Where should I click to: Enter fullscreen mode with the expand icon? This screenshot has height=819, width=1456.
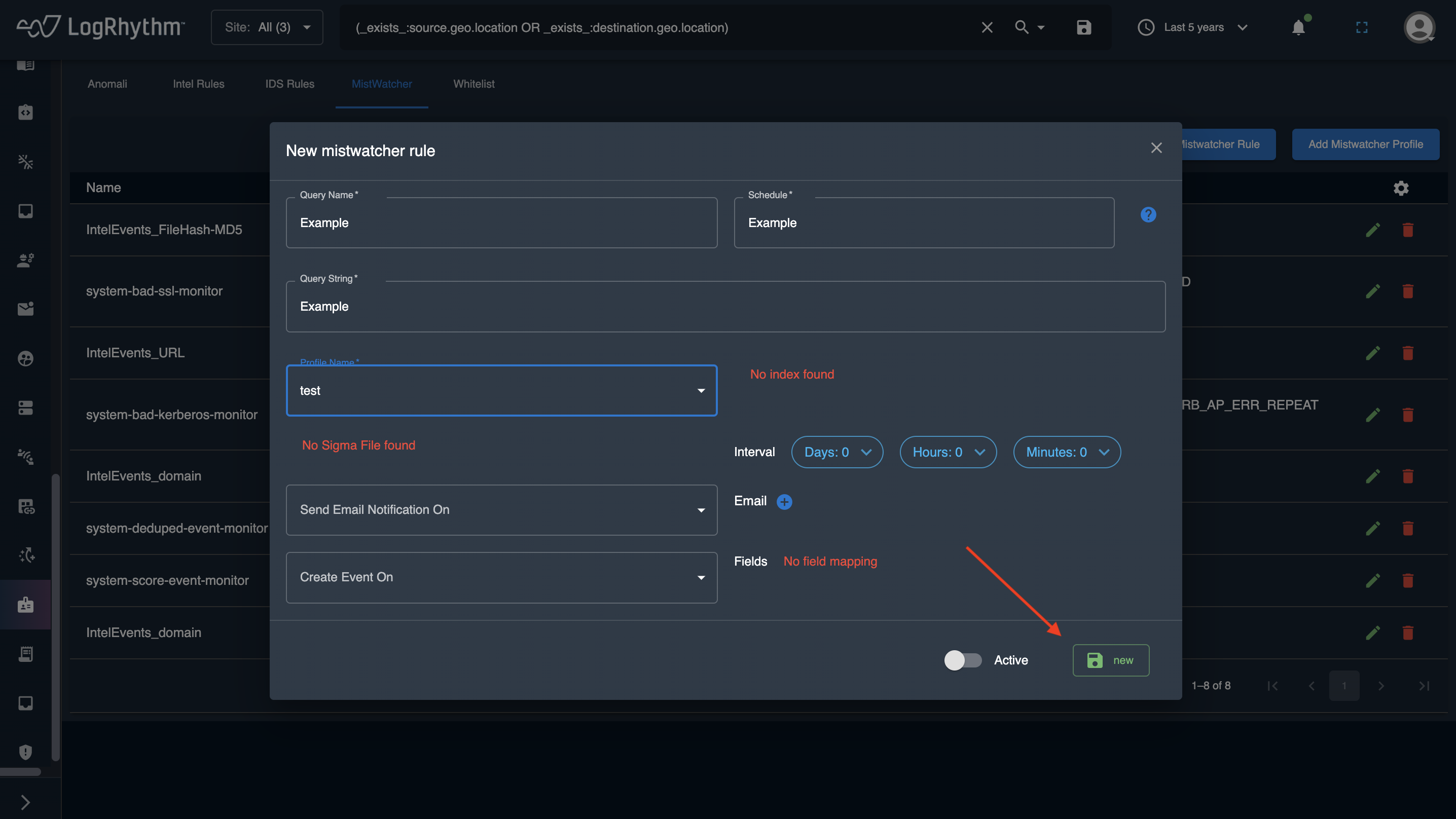[1362, 27]
